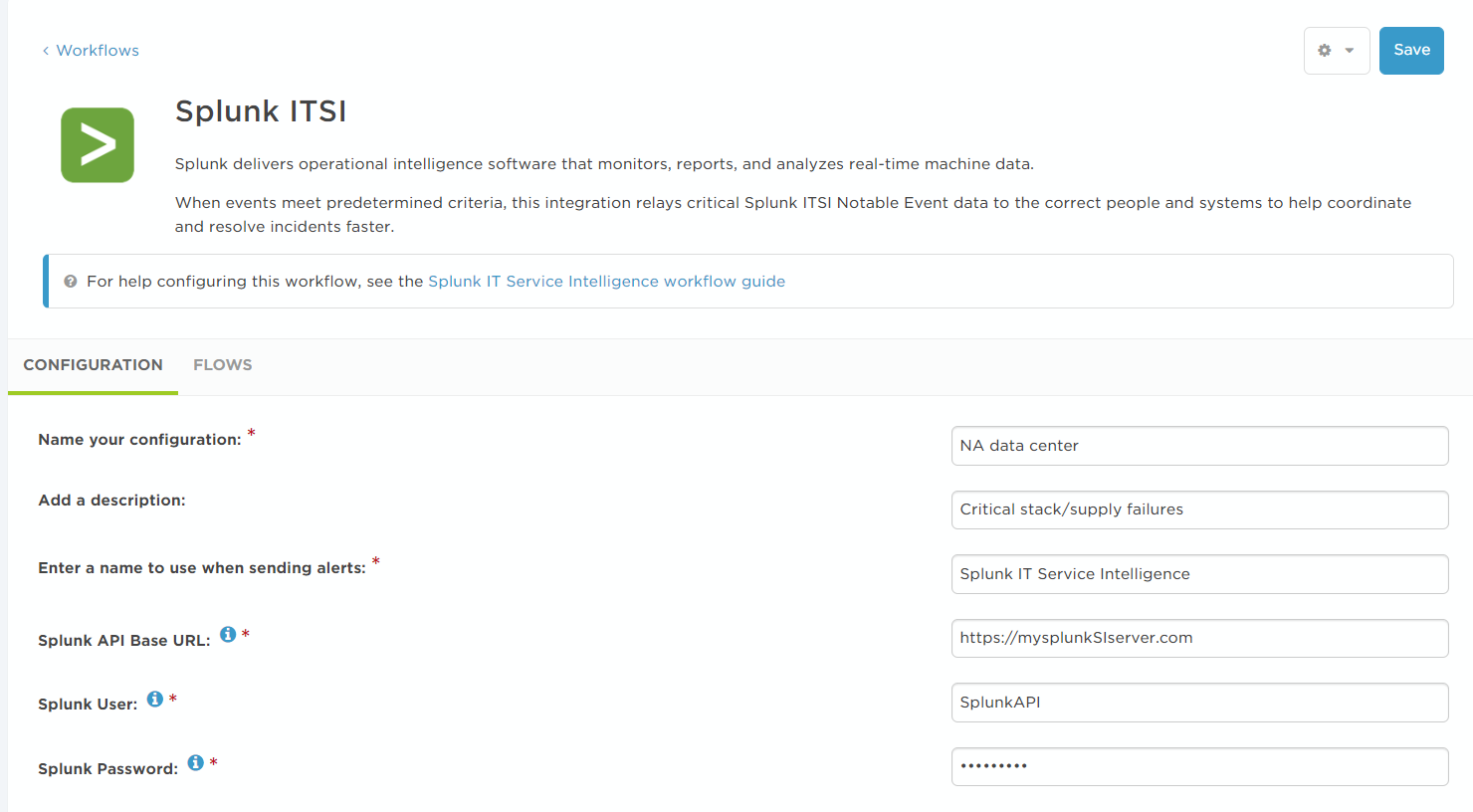Go back to Workflows
Image resolution: width=1473 pixels, height=812 pixels.
pyautogui.click(x=91, y=51)
